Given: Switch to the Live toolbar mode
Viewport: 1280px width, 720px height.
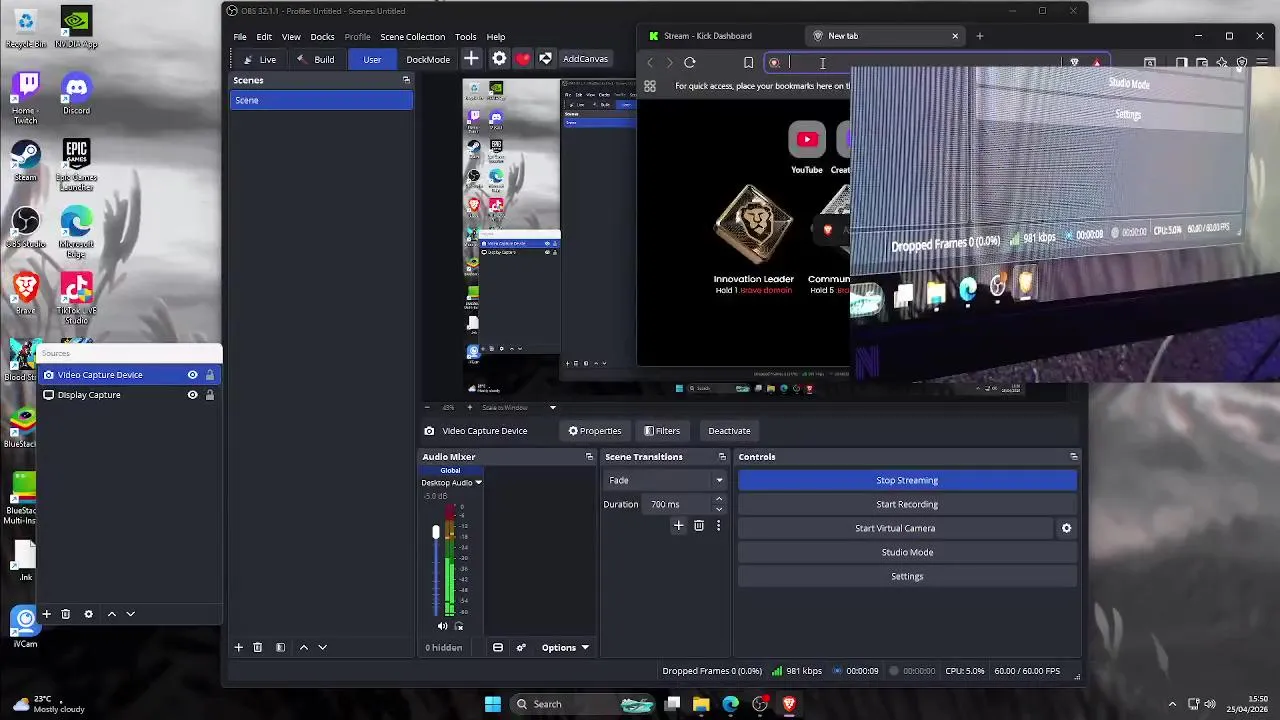Looking at the screenshot, I should [x=259, y=59].
